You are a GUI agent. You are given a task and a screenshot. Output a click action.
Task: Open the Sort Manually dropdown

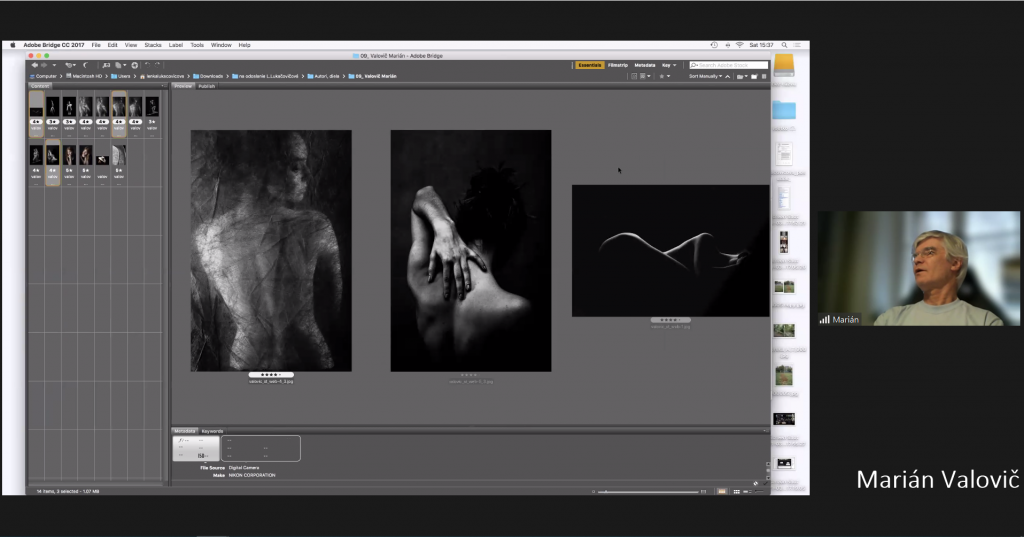click(x=705, y=76)
